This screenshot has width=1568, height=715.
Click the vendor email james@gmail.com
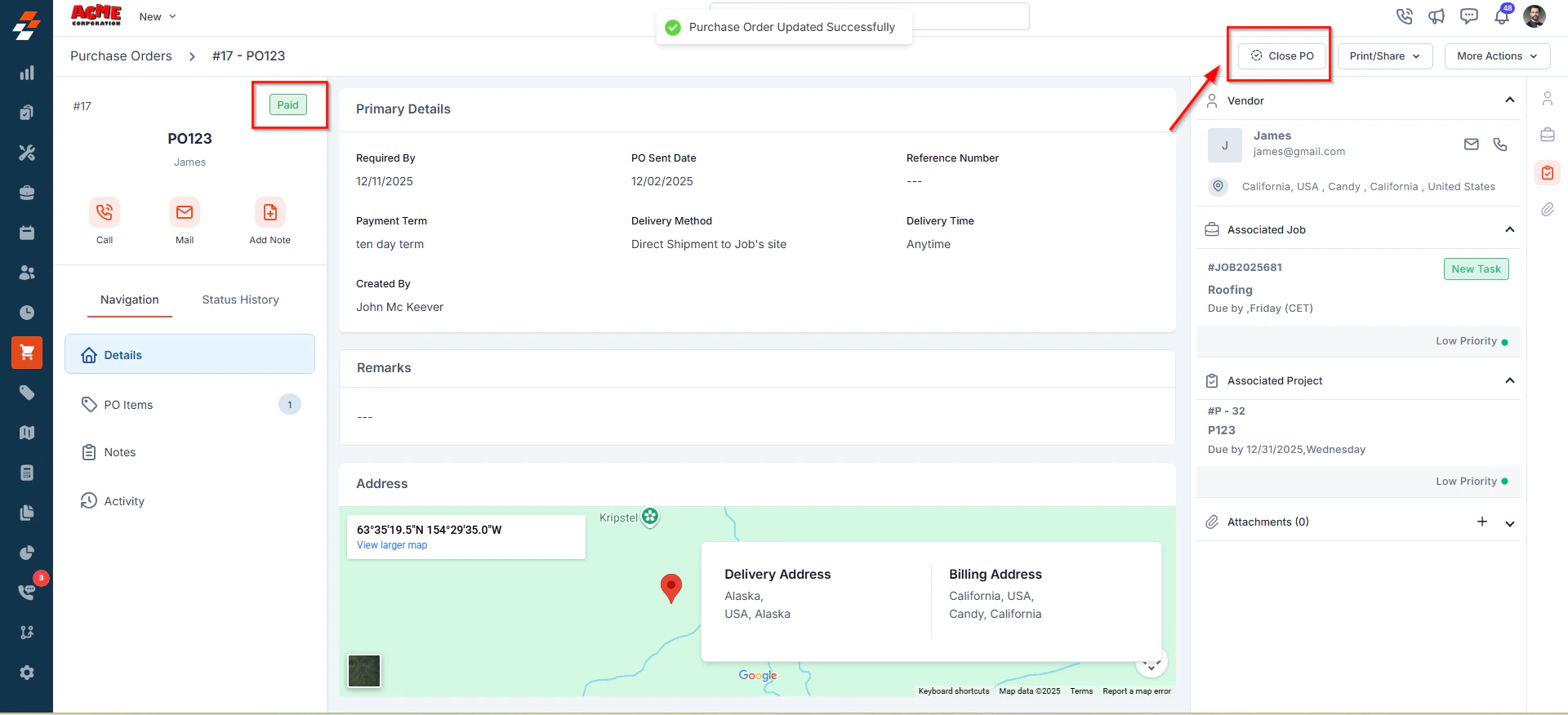(1299, 152)
